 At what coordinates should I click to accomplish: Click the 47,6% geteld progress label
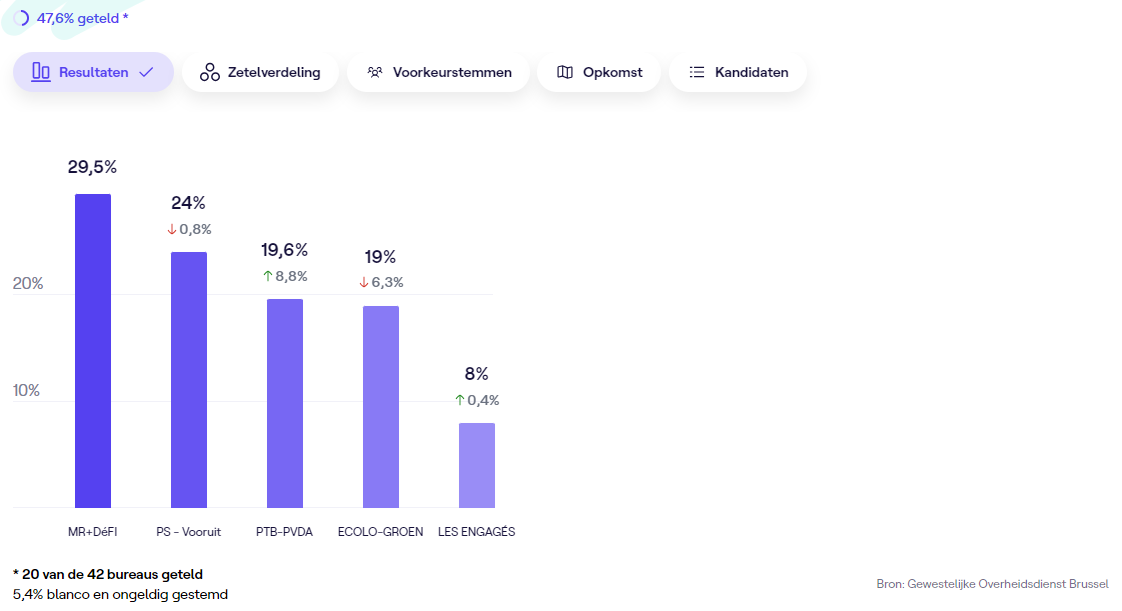[x=82, y=18]
